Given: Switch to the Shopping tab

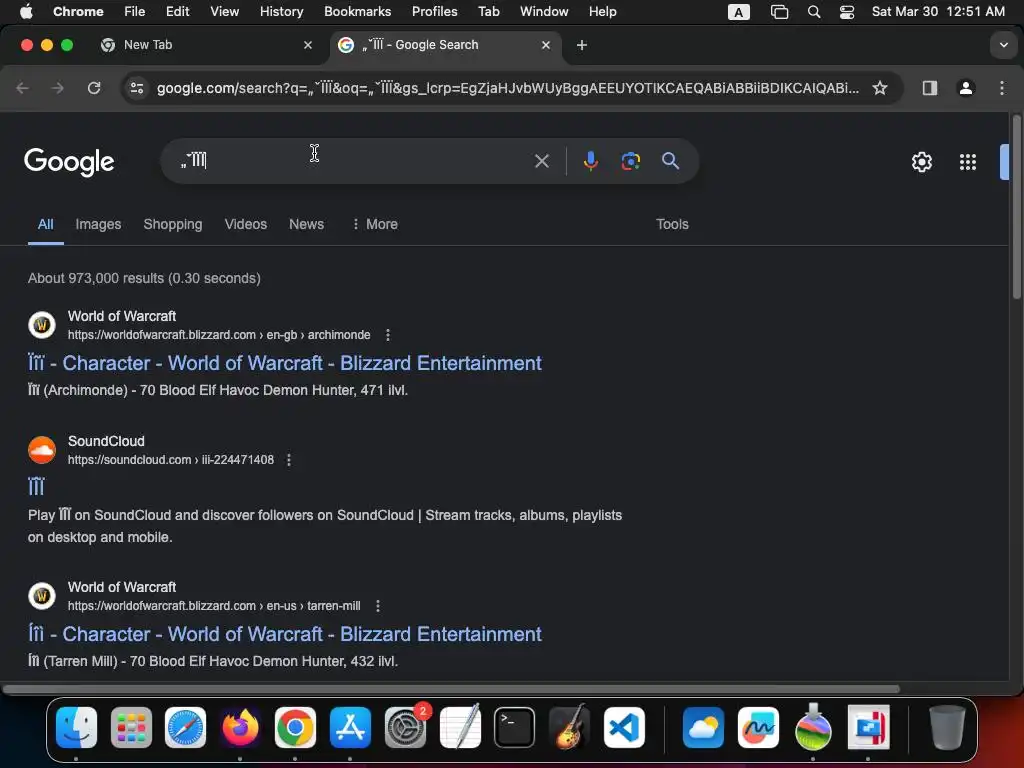Looking at the screenshot, I should [x=172, y=224].
